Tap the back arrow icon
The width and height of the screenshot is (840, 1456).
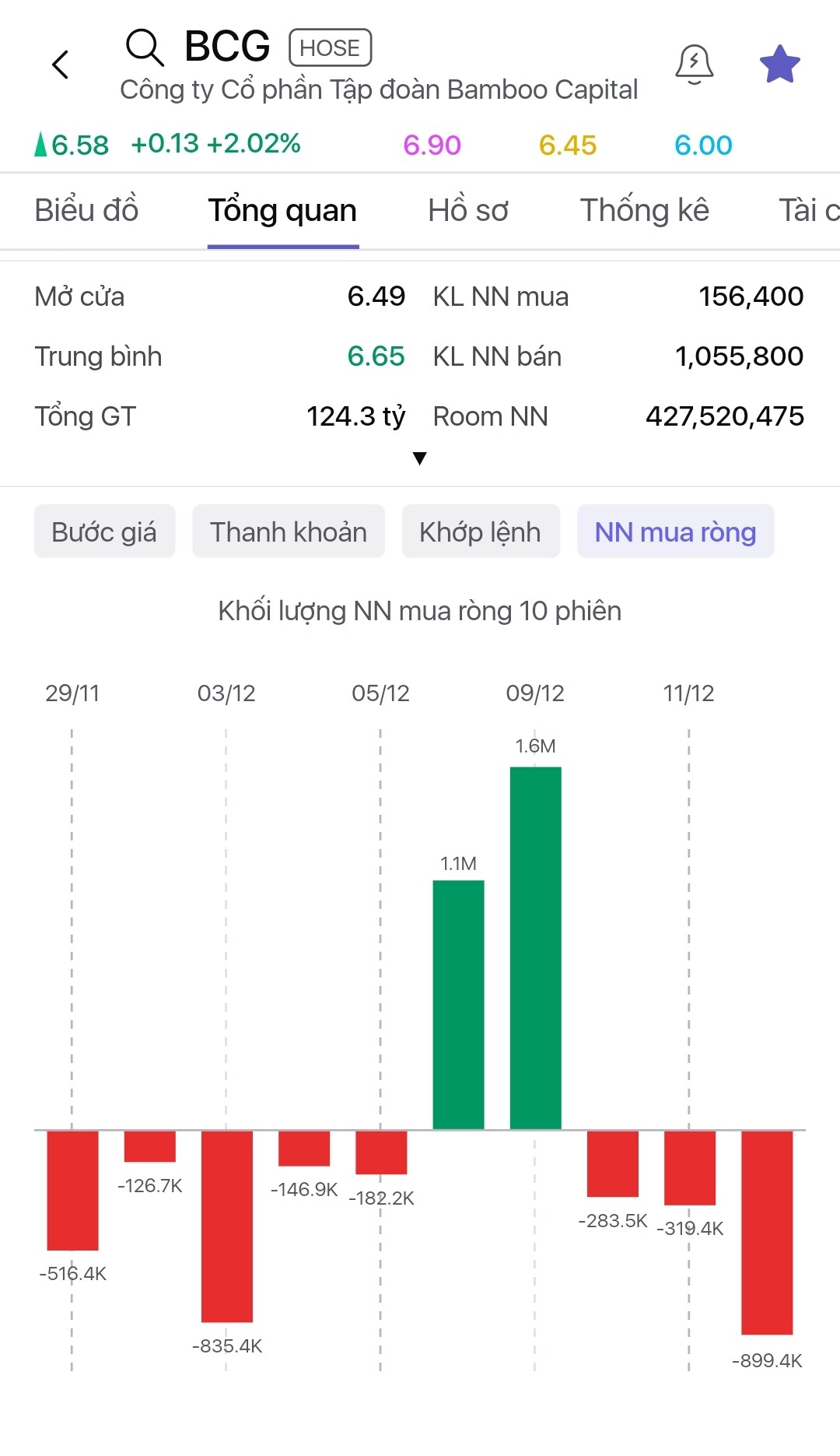click(61, 65)
